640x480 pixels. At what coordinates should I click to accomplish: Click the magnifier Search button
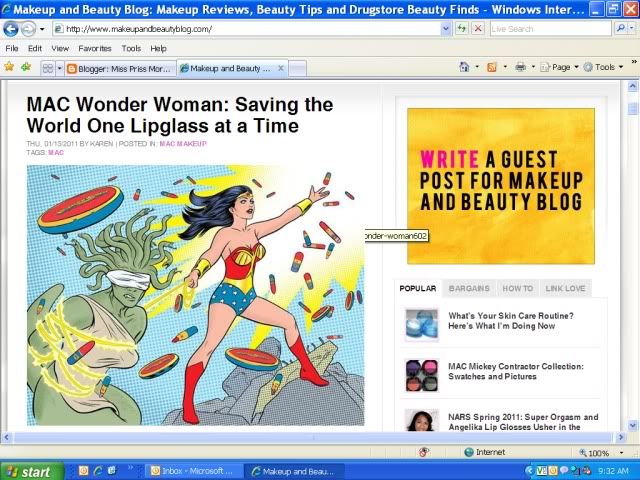point(620,29)
